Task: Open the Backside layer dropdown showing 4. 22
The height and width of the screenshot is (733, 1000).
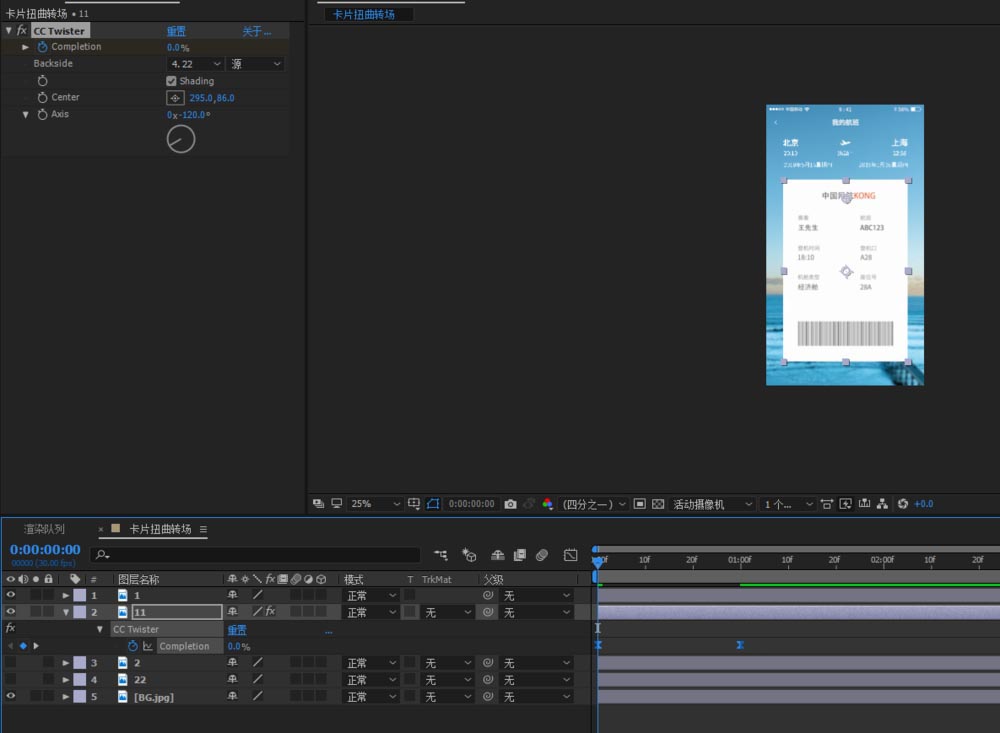Action: [x=195, y=64]
